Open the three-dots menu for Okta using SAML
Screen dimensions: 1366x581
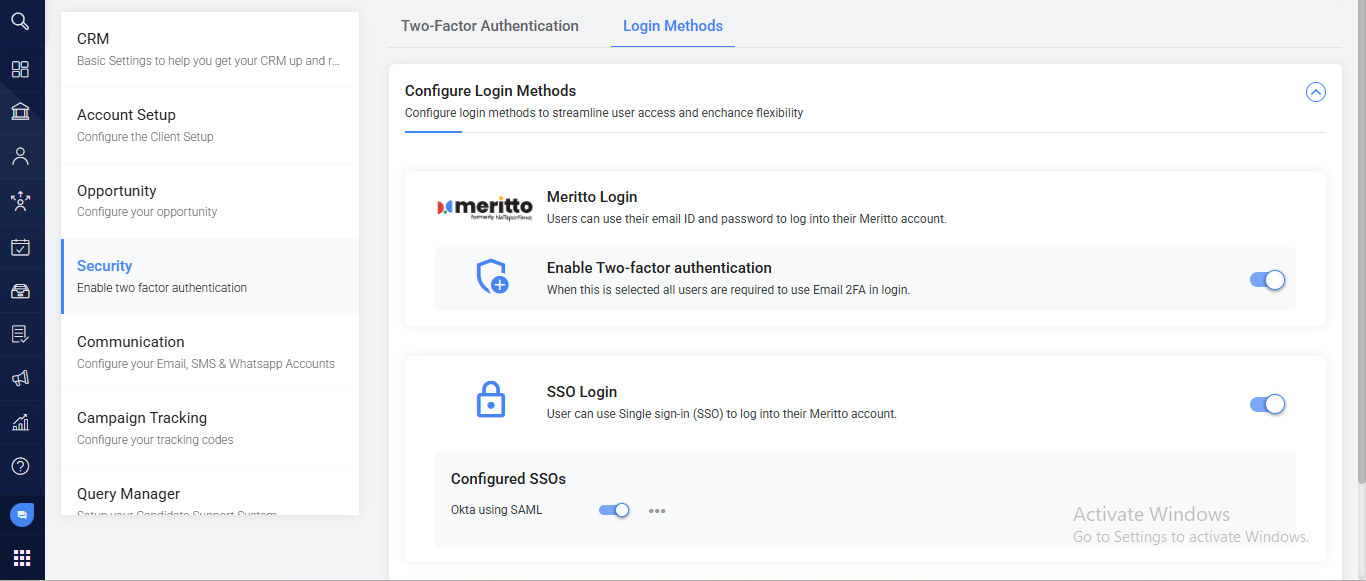click(657, 511)
